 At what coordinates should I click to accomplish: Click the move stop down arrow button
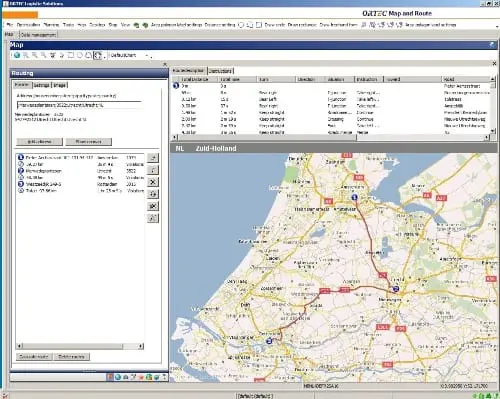pos(153,170)
